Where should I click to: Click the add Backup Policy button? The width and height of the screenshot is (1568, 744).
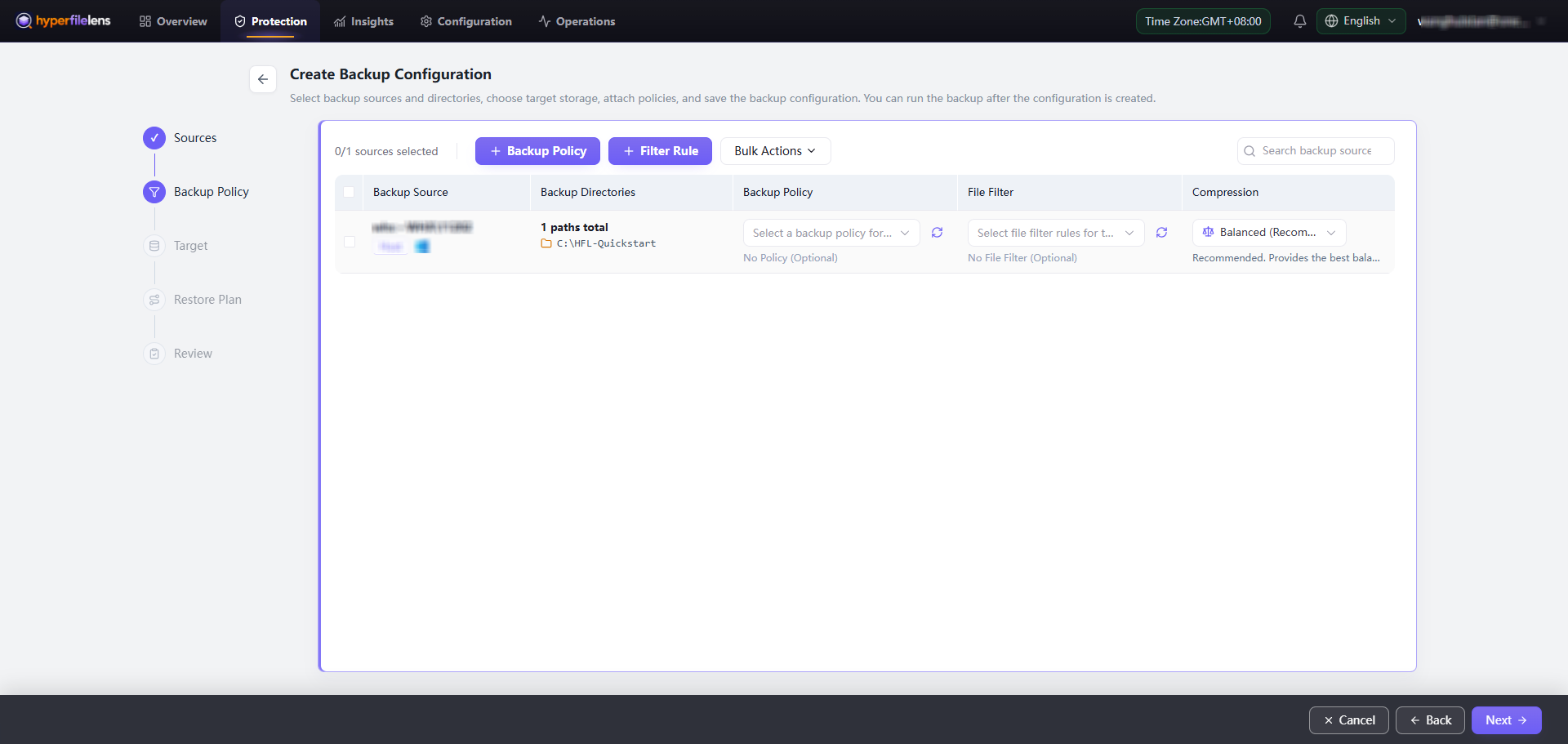coord(537,151)
